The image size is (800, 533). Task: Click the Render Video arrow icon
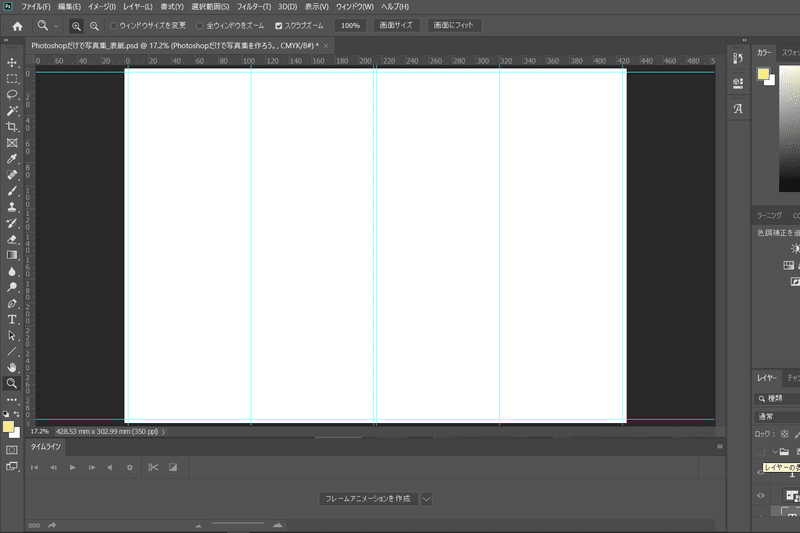(x=52, y=525)
